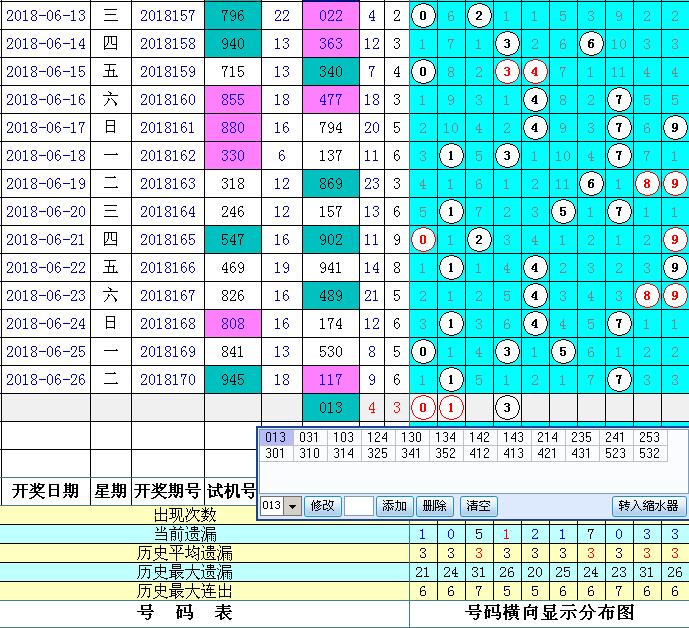
Task: Click the date cell 2018-06-13
Action: (x=46, y=16)
